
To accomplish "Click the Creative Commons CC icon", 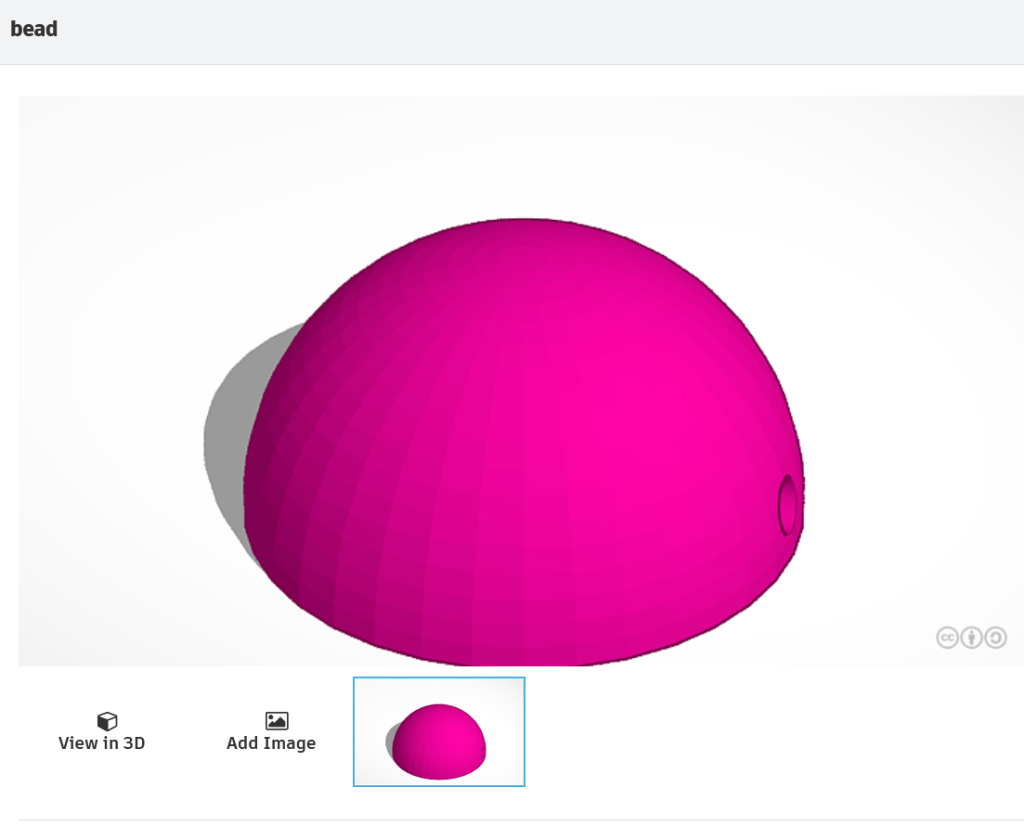I will coord(947,637).
